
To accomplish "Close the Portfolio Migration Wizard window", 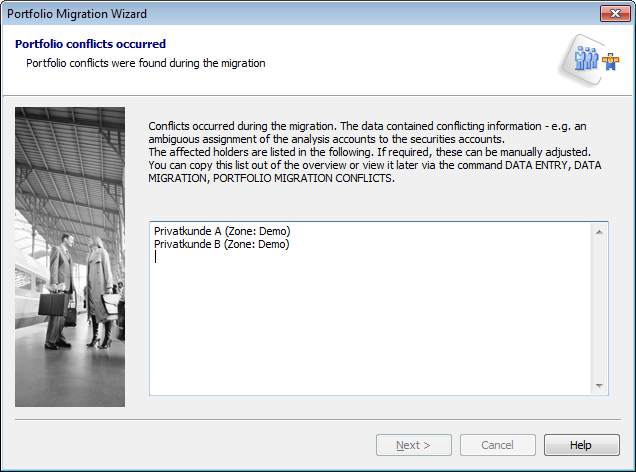I will 613,14.
